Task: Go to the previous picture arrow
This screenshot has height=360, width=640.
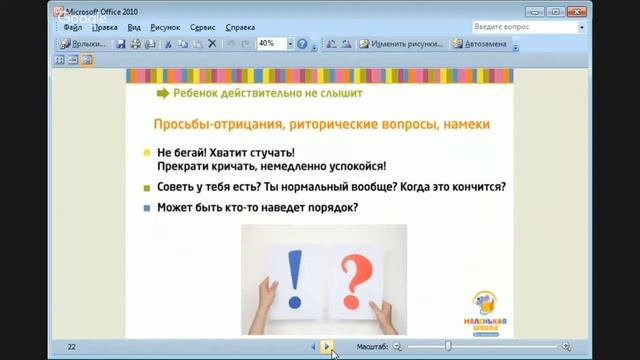Action: pyautogui.click(x=313, y=347)
